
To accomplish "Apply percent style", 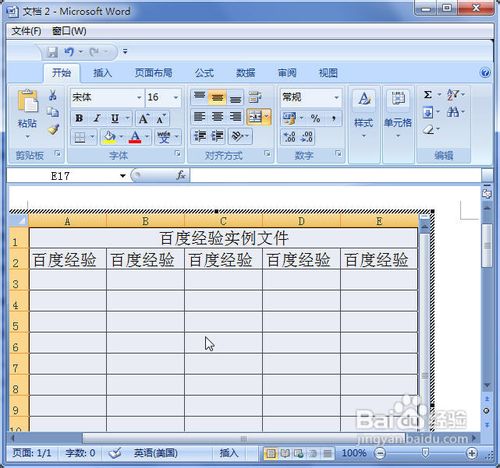I will [x=315, y=118].
